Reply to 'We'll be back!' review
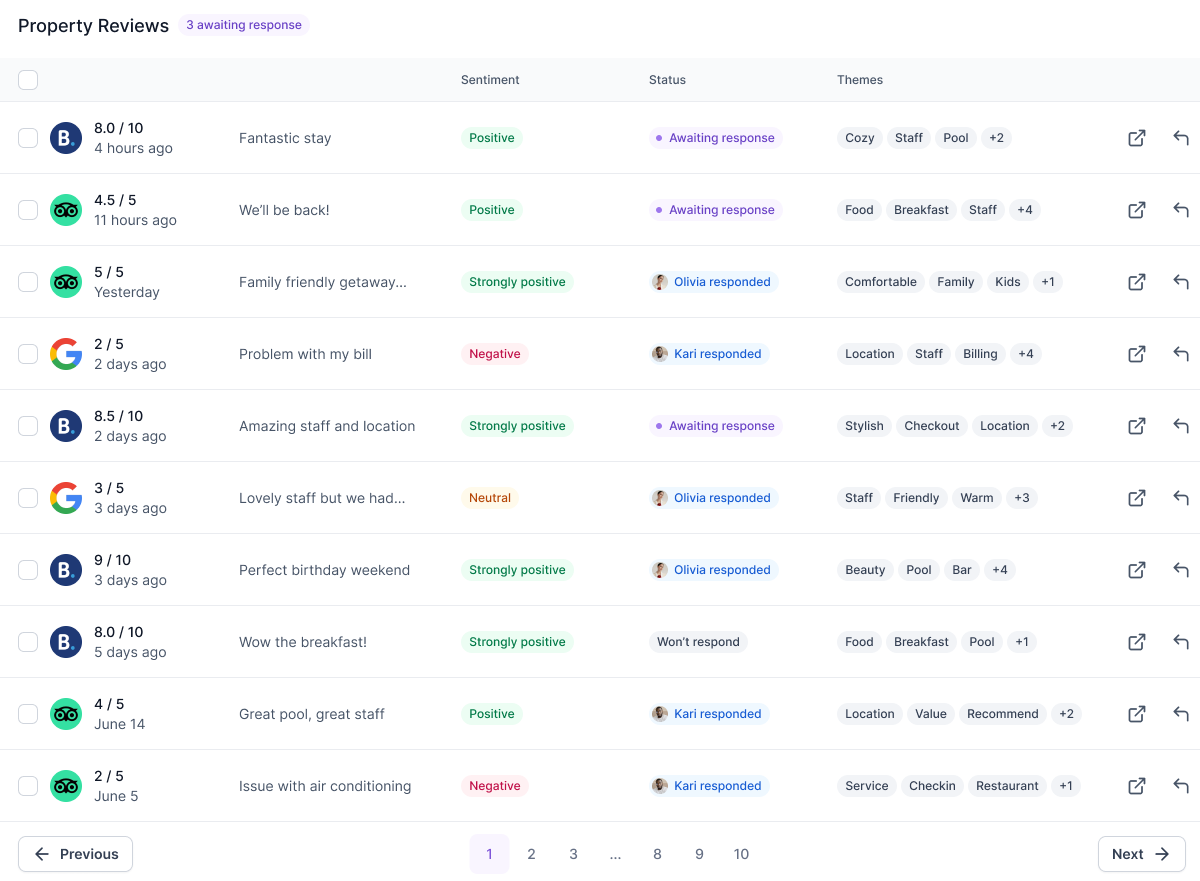Screen dimensions: 1200x881 click(1181, 210)
